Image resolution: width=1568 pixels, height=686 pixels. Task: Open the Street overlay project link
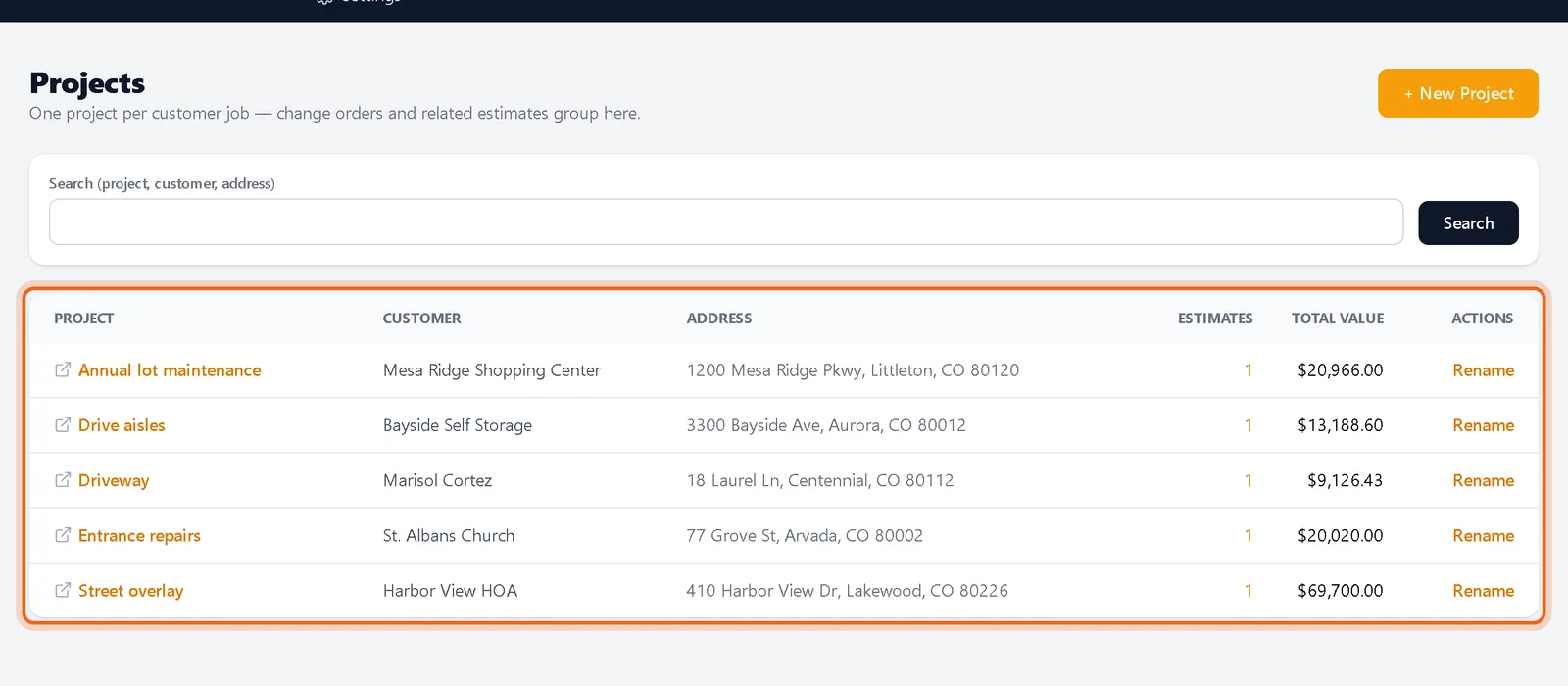point(130,591)
